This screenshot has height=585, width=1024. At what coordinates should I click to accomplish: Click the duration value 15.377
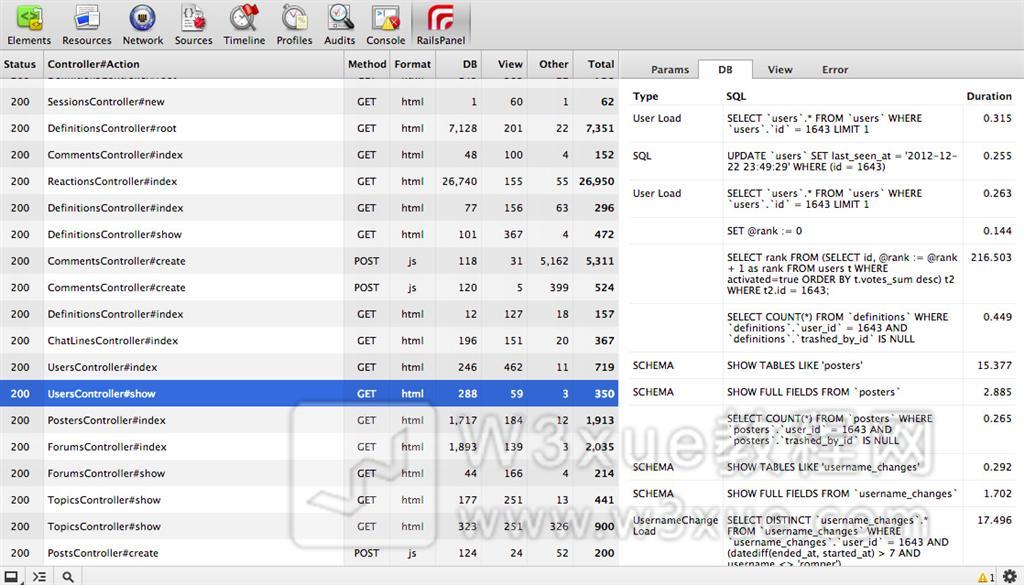[x=994, y=366]
